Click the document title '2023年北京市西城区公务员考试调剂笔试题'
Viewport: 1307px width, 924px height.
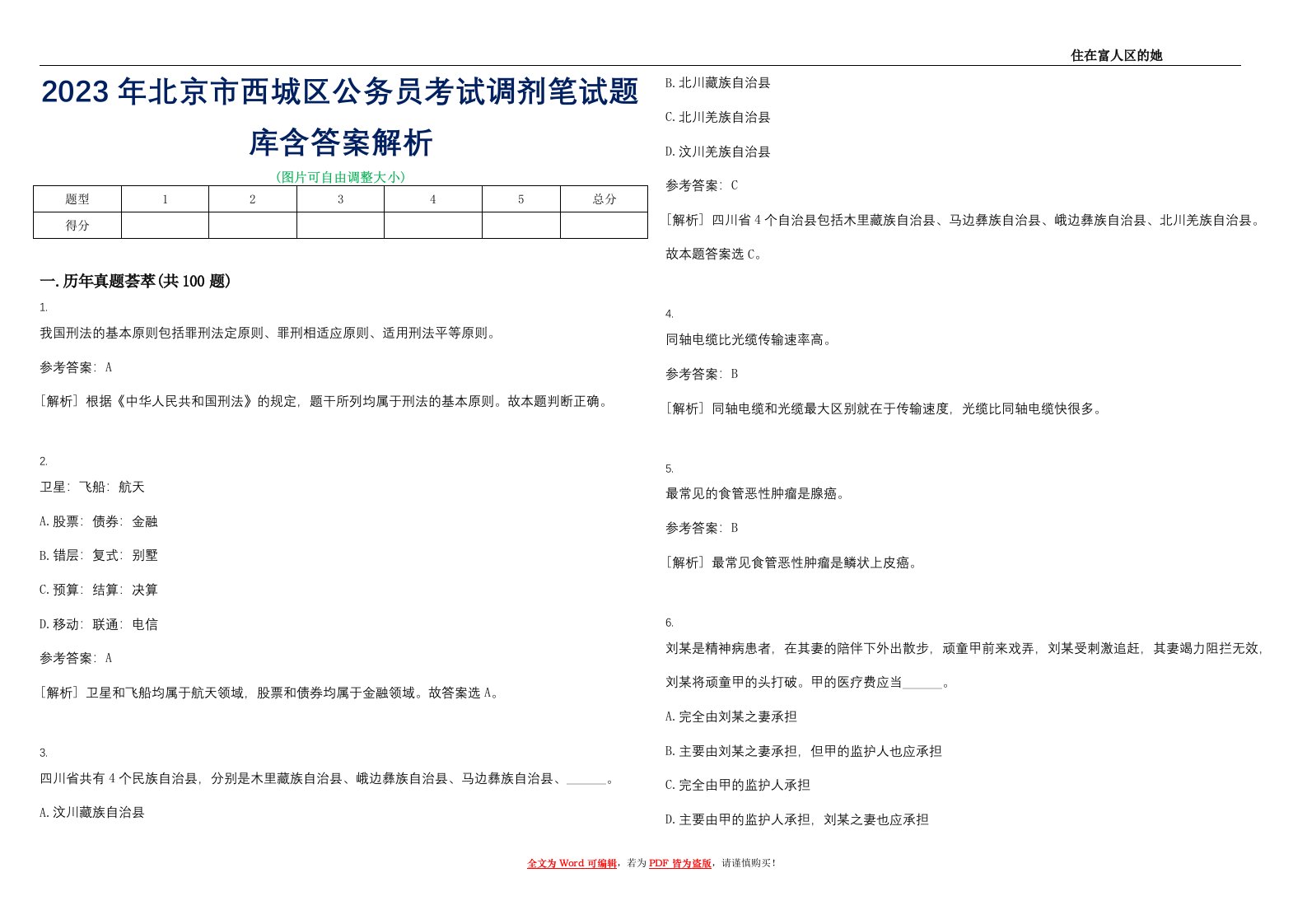[340, 92]
